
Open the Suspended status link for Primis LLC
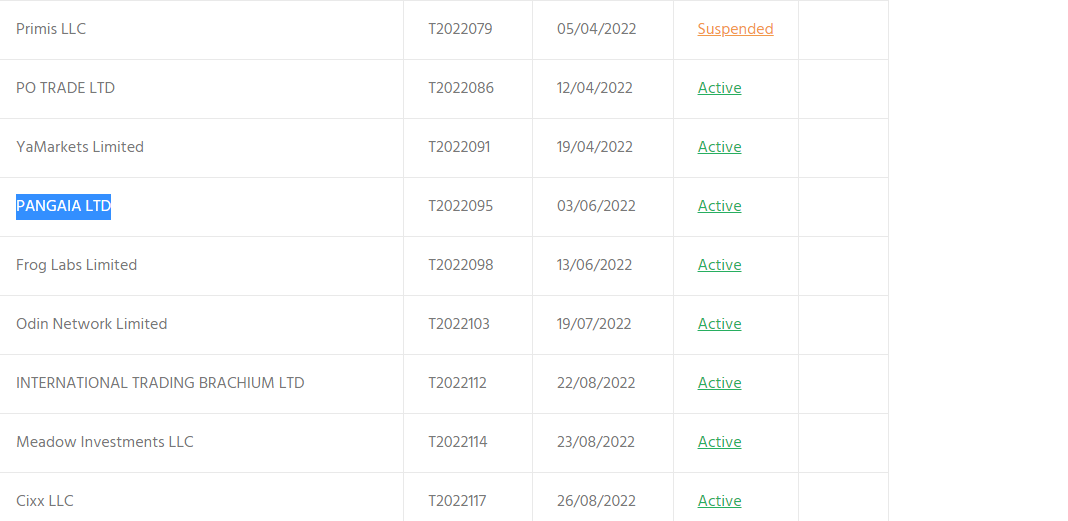tap(735, 29)
